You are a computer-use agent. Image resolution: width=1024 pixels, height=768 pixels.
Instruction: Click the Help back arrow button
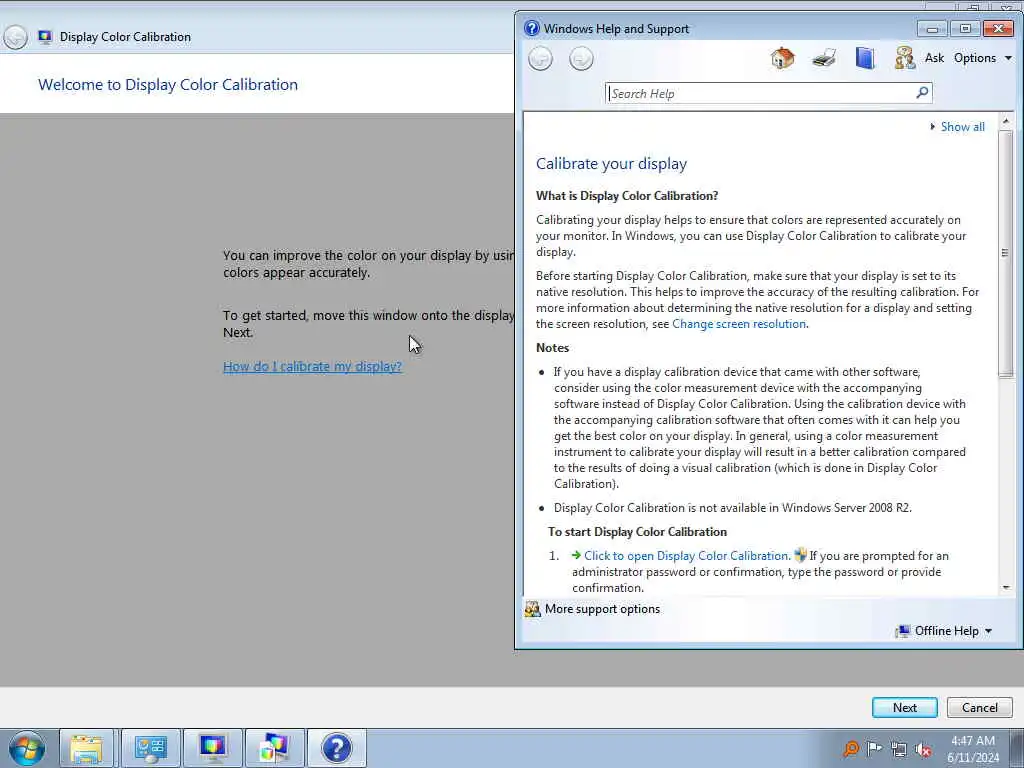[540, 59]
